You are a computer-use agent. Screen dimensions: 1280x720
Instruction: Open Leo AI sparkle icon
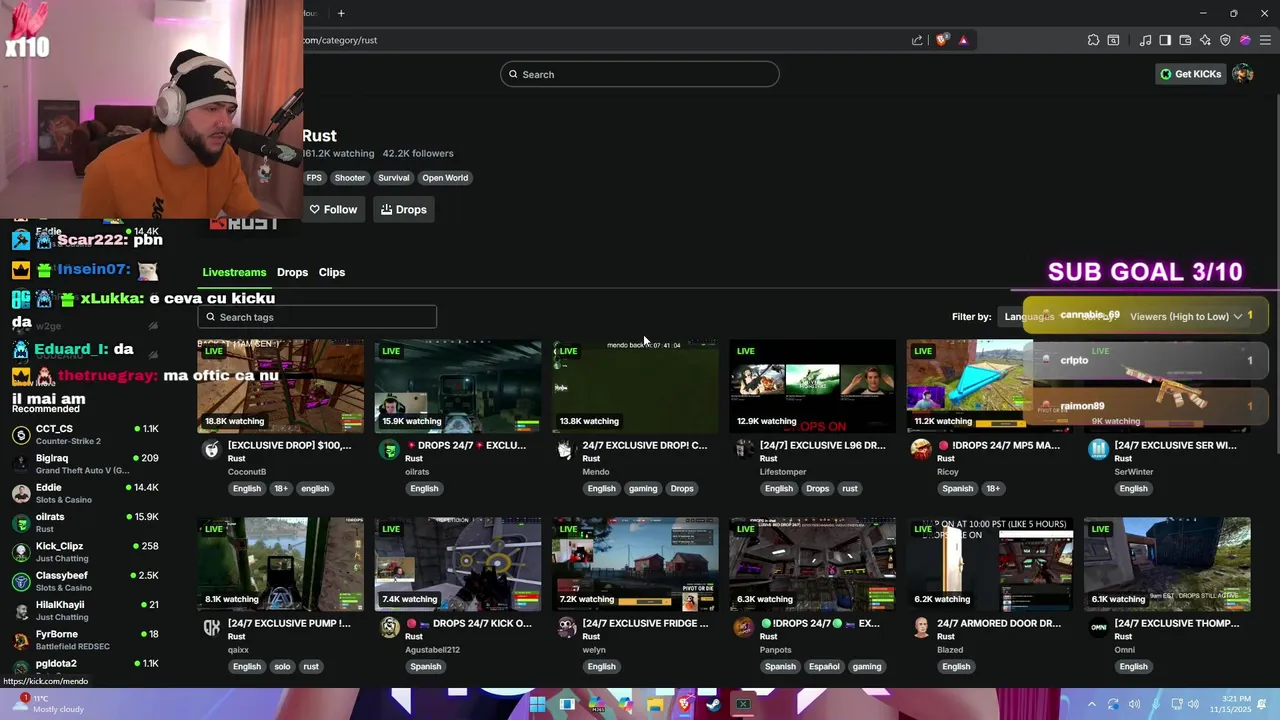pos(1205,40)
